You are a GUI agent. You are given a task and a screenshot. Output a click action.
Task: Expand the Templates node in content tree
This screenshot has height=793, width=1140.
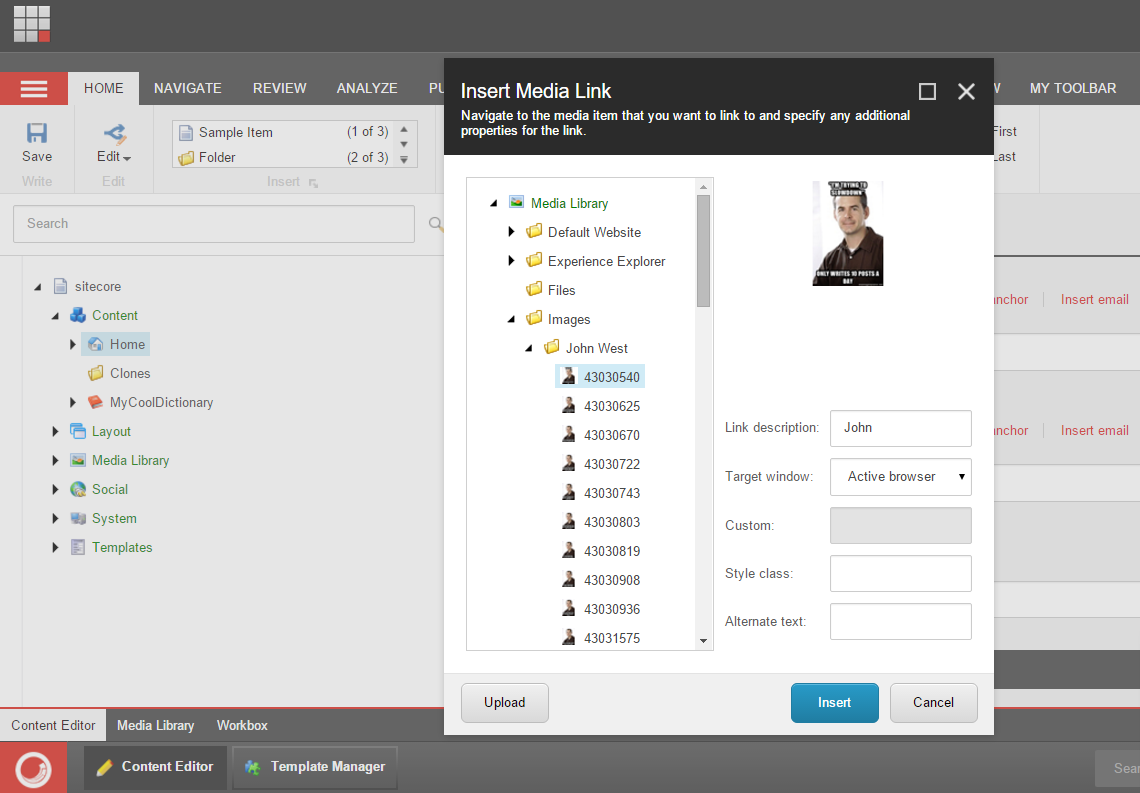[56, 547]
